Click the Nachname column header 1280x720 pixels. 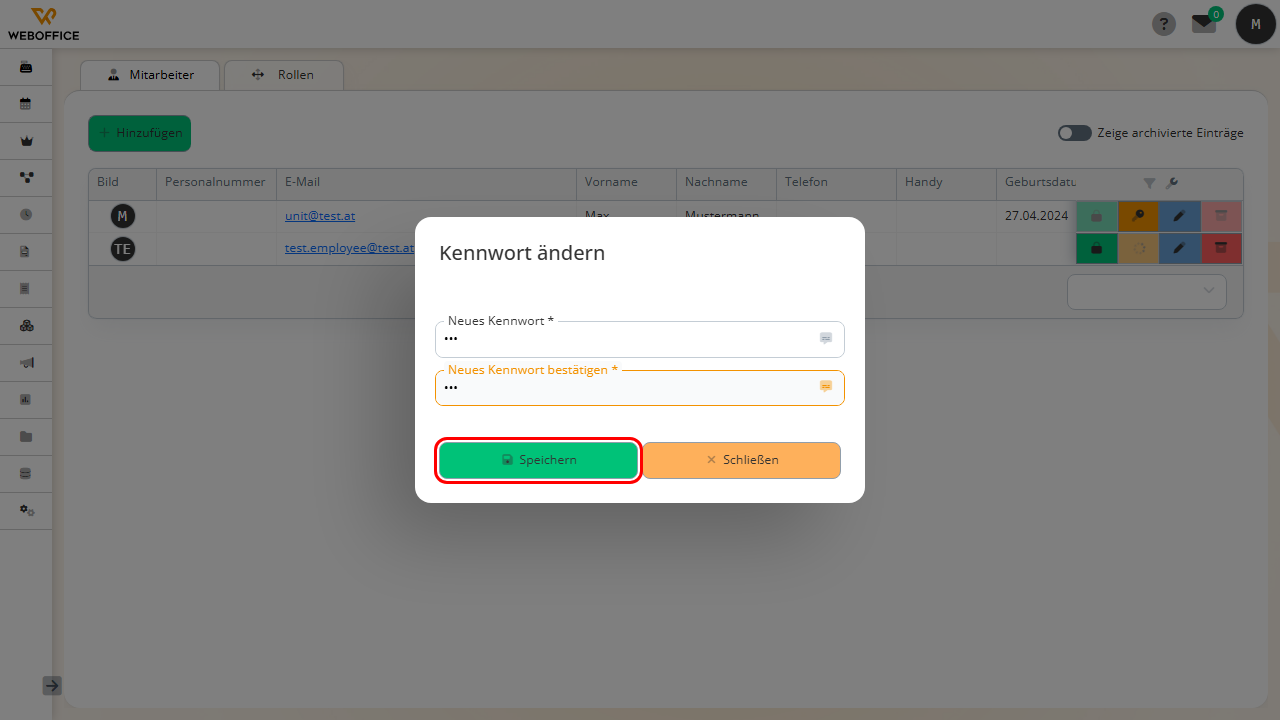pos(726,183)
